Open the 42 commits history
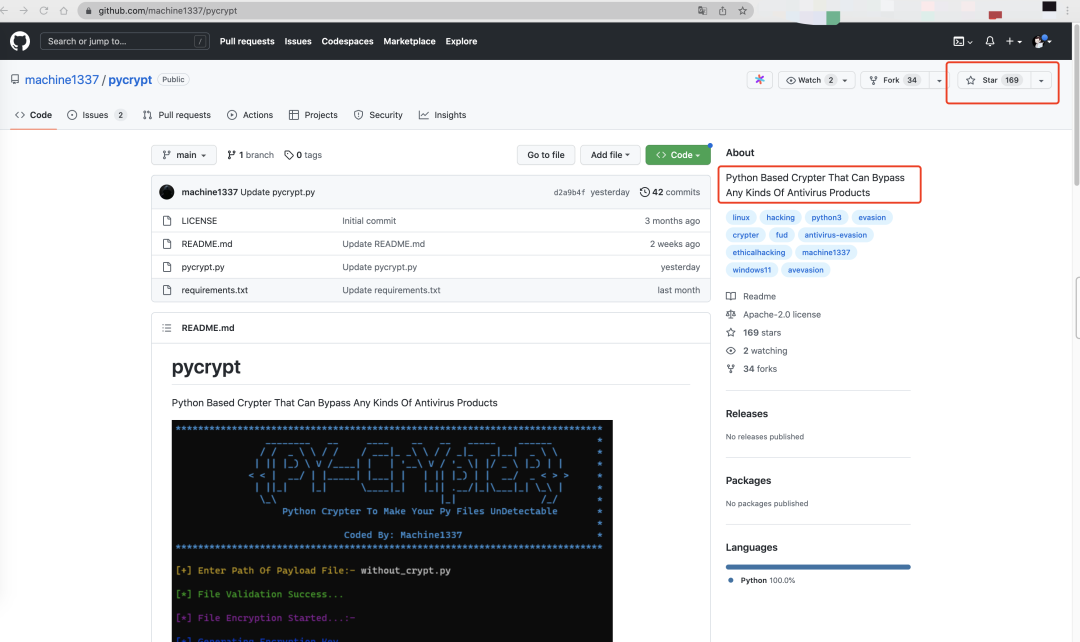Image resolution: width=1080 pixels, height=642 pixels. coord(669,192)
